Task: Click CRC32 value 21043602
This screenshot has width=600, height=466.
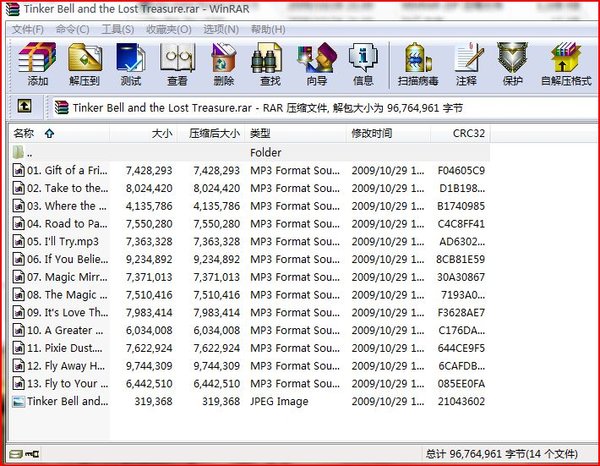Action: click(x=461, y=401)
